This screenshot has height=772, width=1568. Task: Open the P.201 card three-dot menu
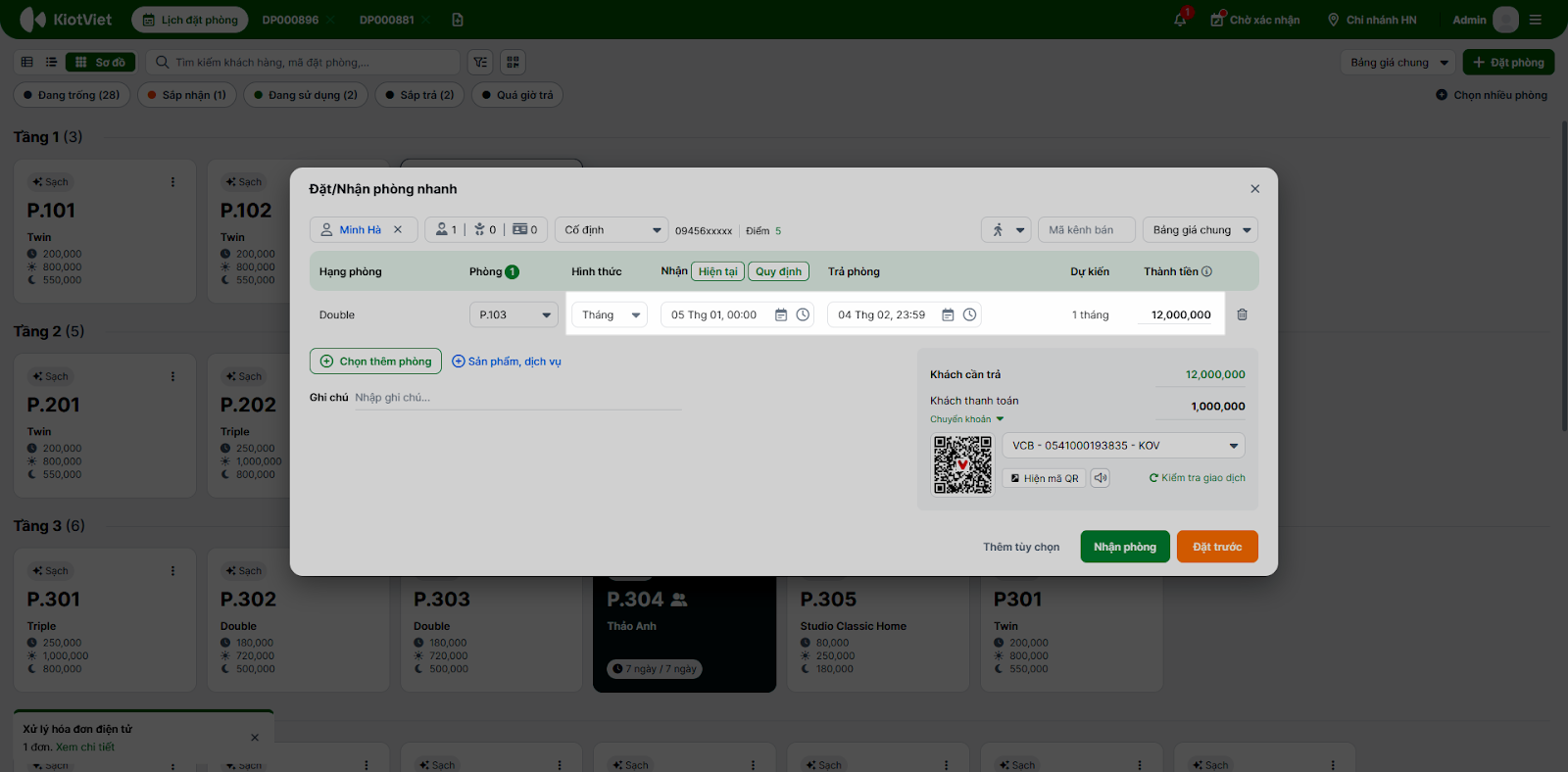(x=173, y=376)
